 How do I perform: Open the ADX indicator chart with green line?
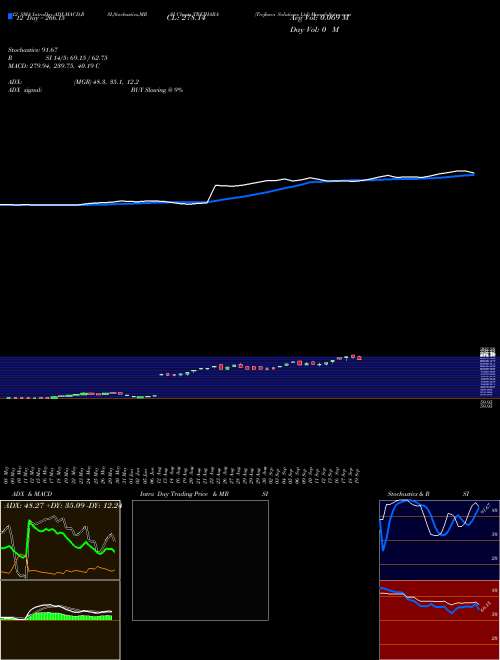click(x=60, y=540)
